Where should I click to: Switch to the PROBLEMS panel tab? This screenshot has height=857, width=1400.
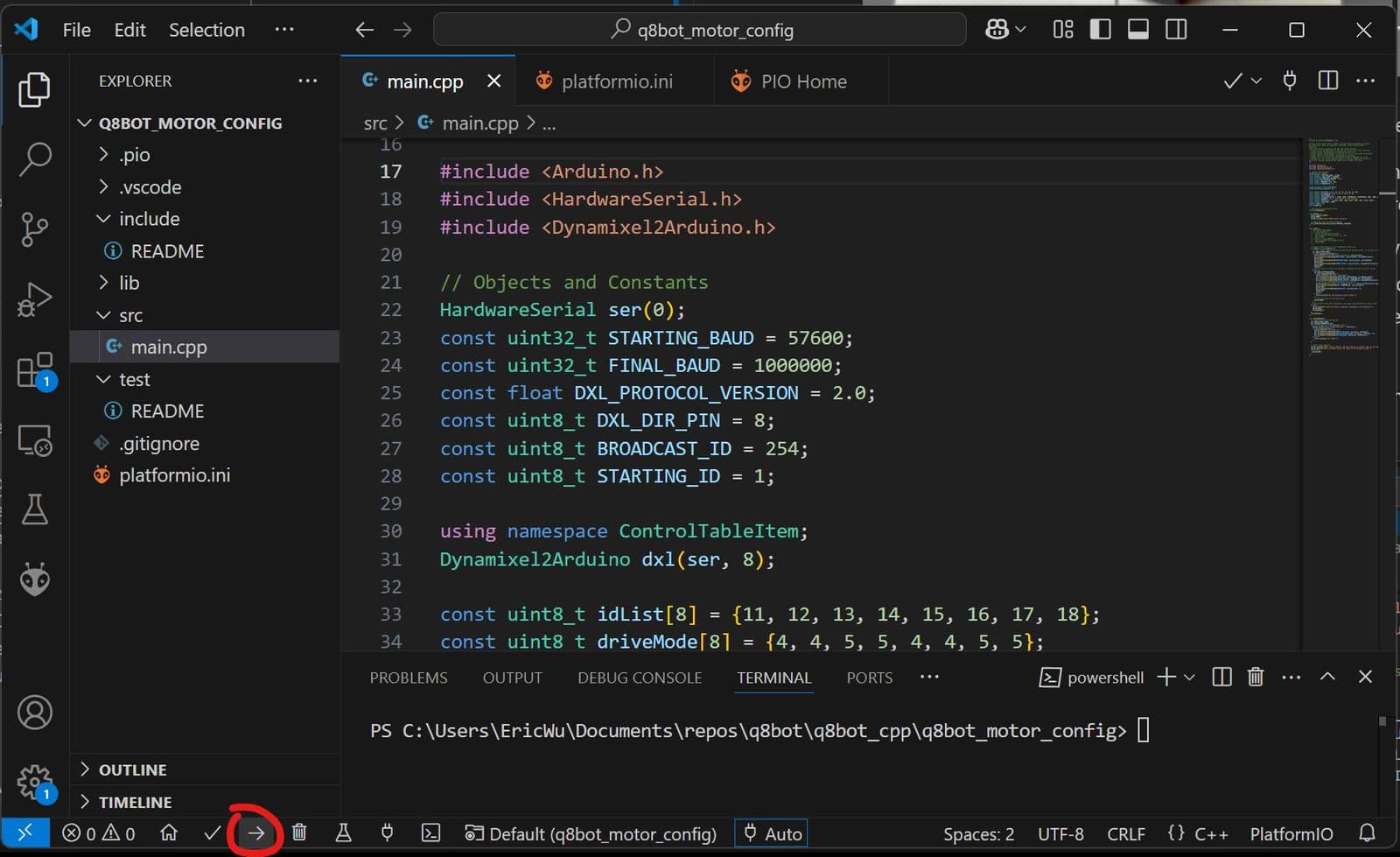click(x=409, y=678)
